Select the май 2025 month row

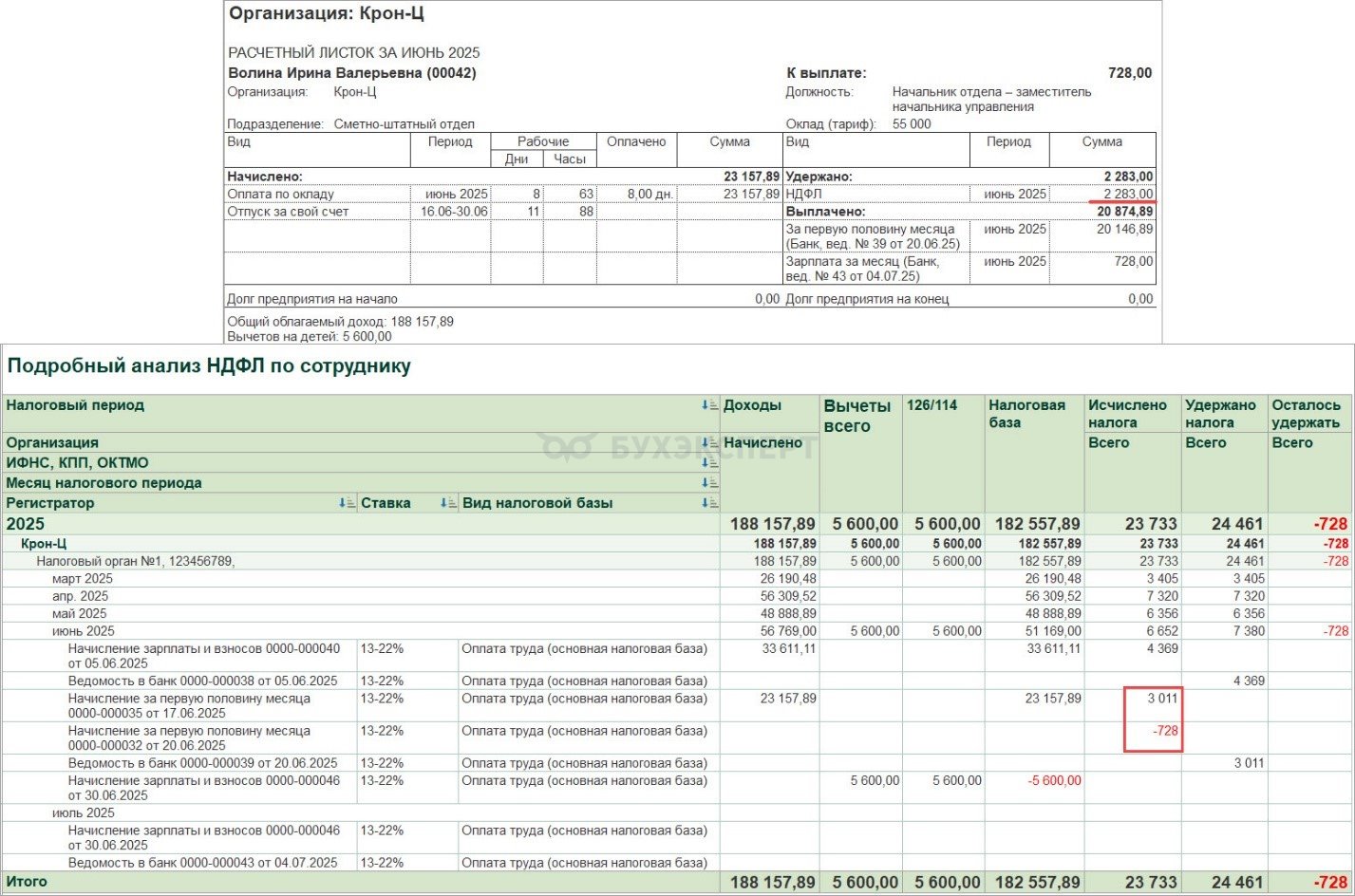click(678, 613)
